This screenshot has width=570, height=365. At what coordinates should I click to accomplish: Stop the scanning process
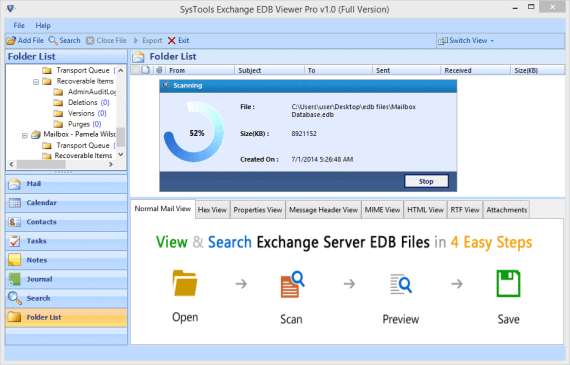(426, 181)
